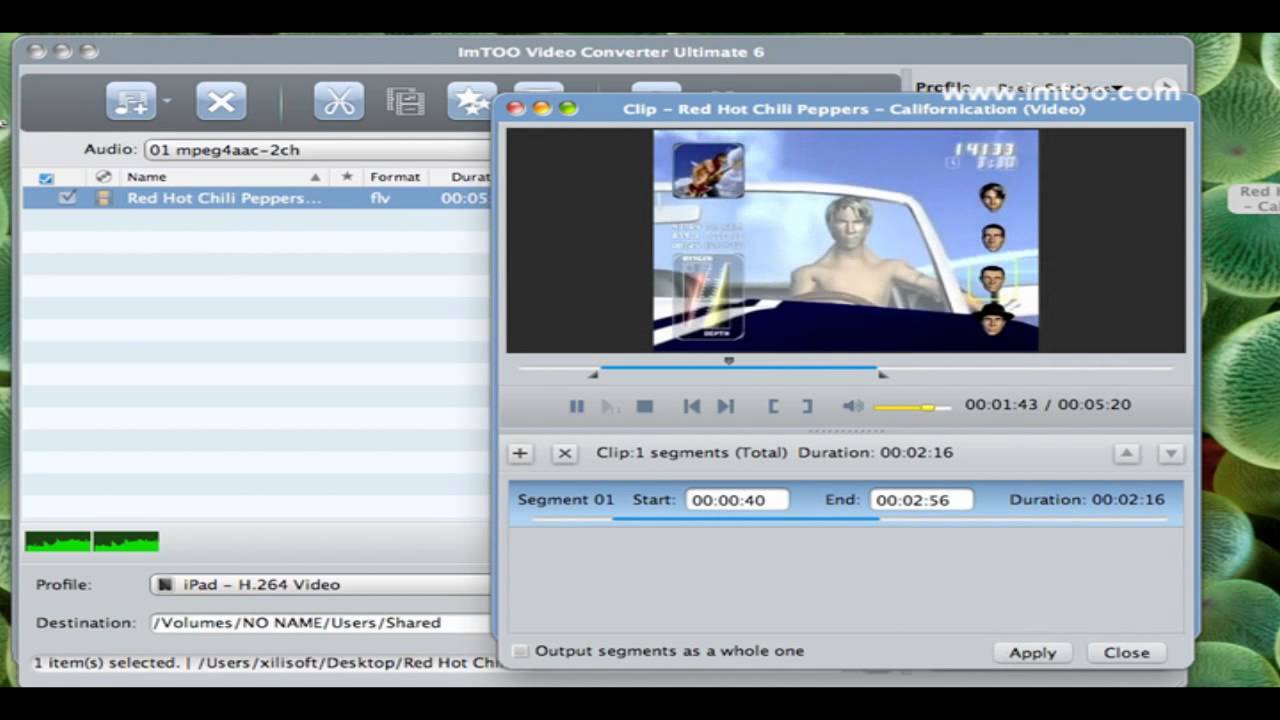
Task: Stop the clip preview playback
Action: click(x=645, y=406)
